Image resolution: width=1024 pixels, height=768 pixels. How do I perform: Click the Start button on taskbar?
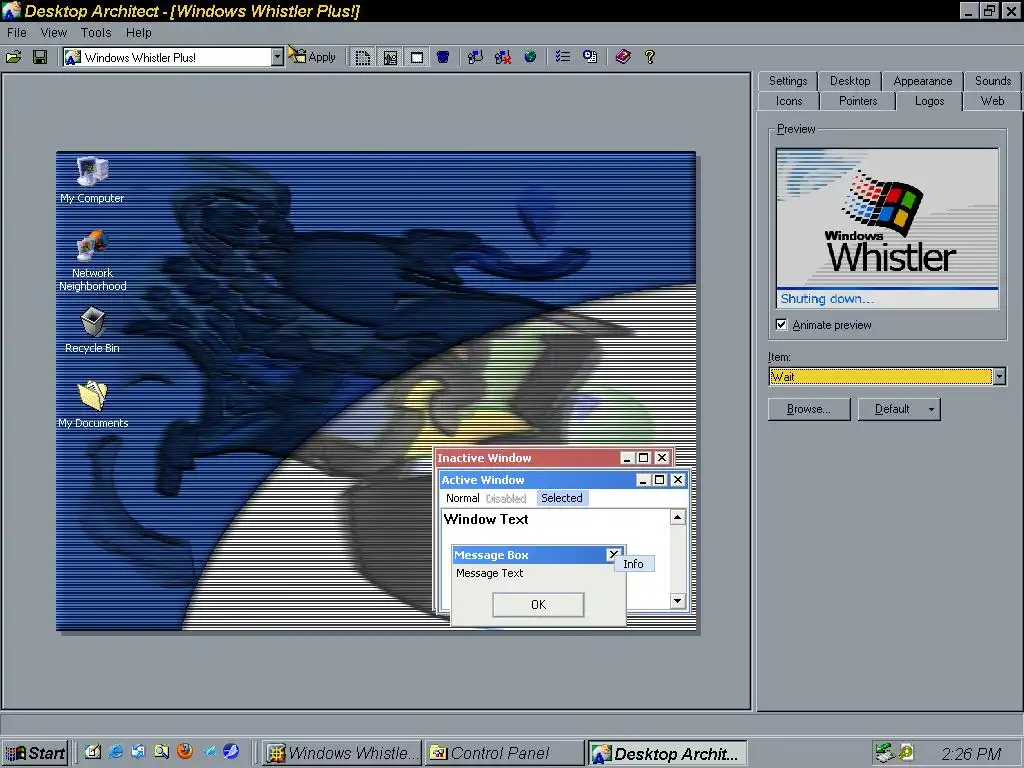pos(34,753)
